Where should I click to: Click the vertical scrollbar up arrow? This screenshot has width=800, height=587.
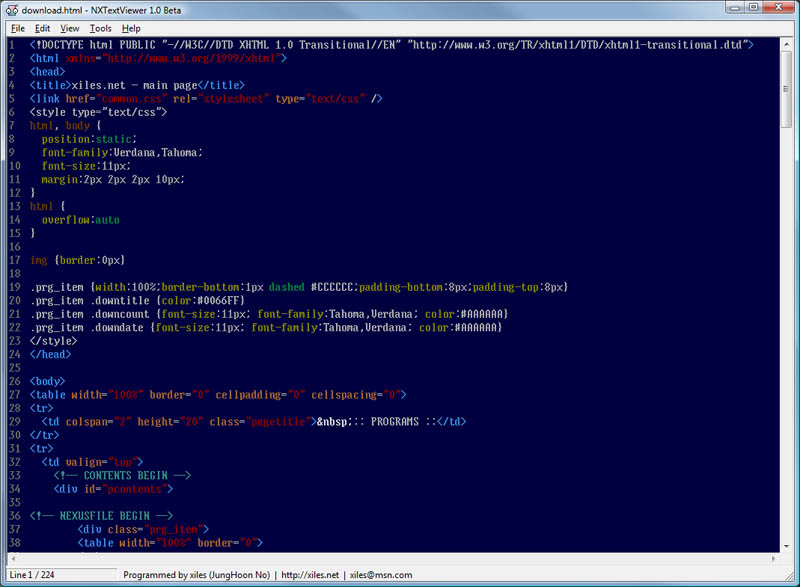click(786, 44)
